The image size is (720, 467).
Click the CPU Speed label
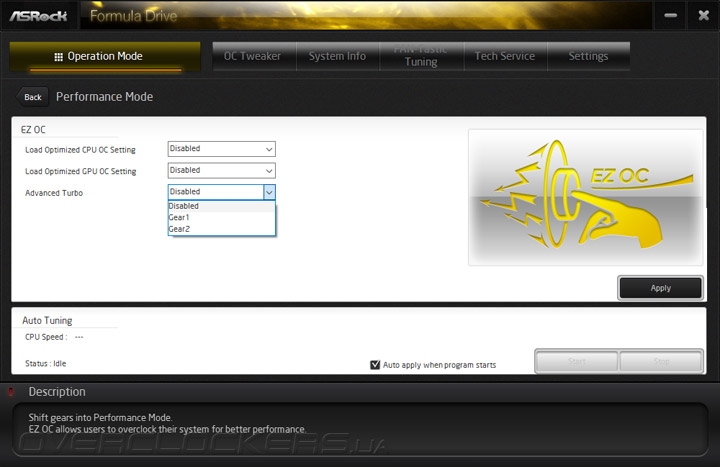click(46, 337)
